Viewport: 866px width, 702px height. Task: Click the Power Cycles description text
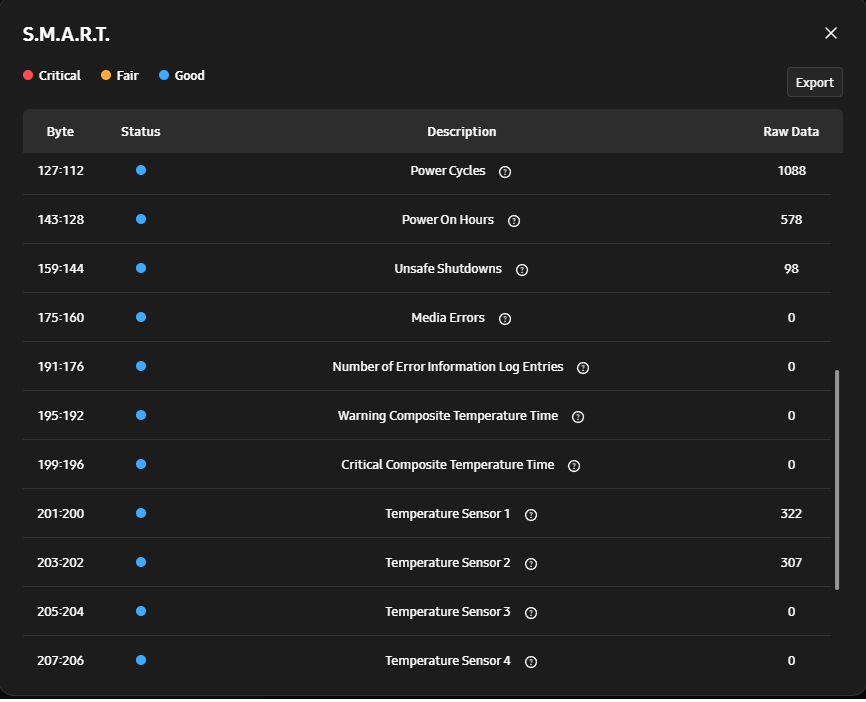[448, 171]
